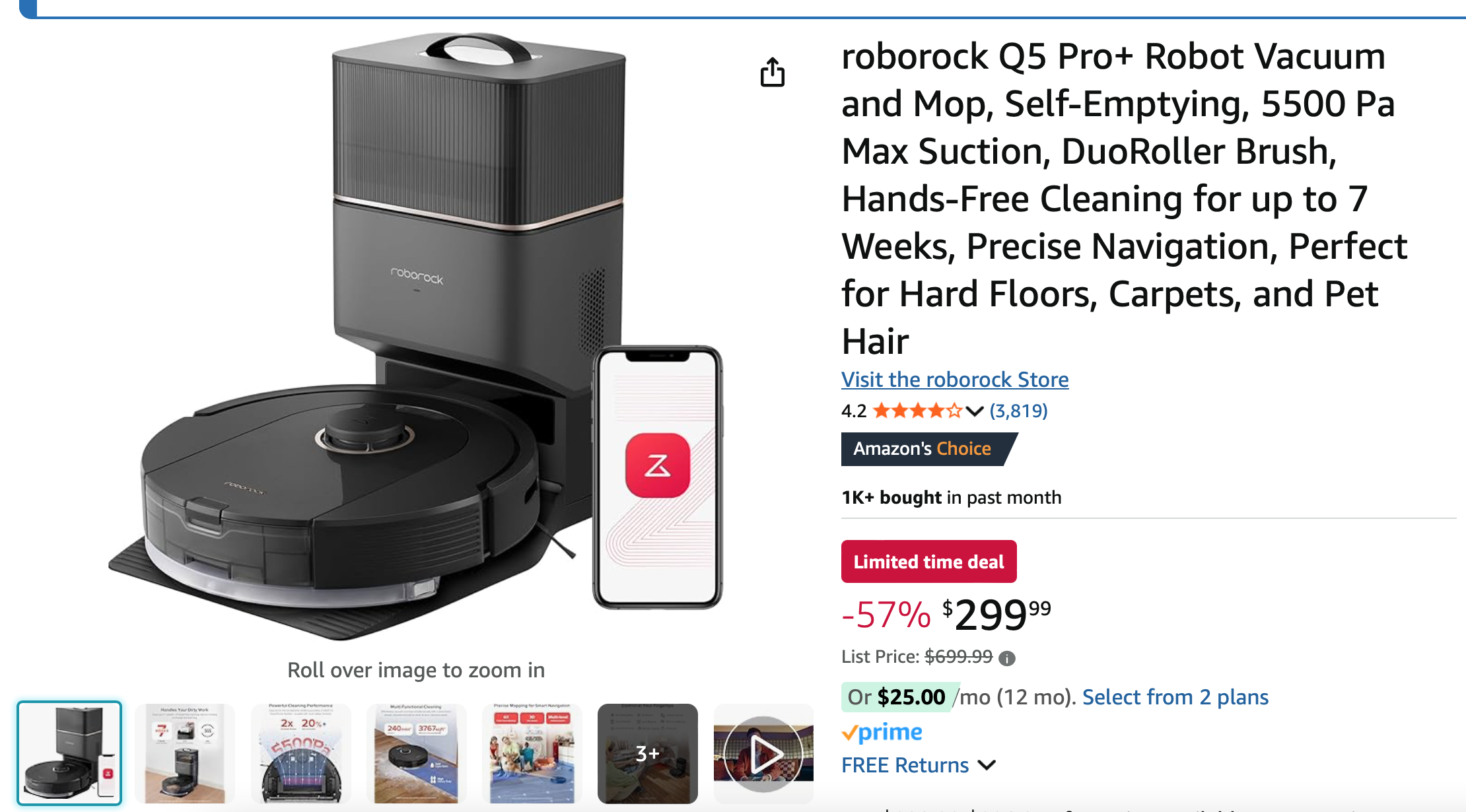
Task: Select the 5500Pa cleaning performance thumbnail
Action: [301, 753]
